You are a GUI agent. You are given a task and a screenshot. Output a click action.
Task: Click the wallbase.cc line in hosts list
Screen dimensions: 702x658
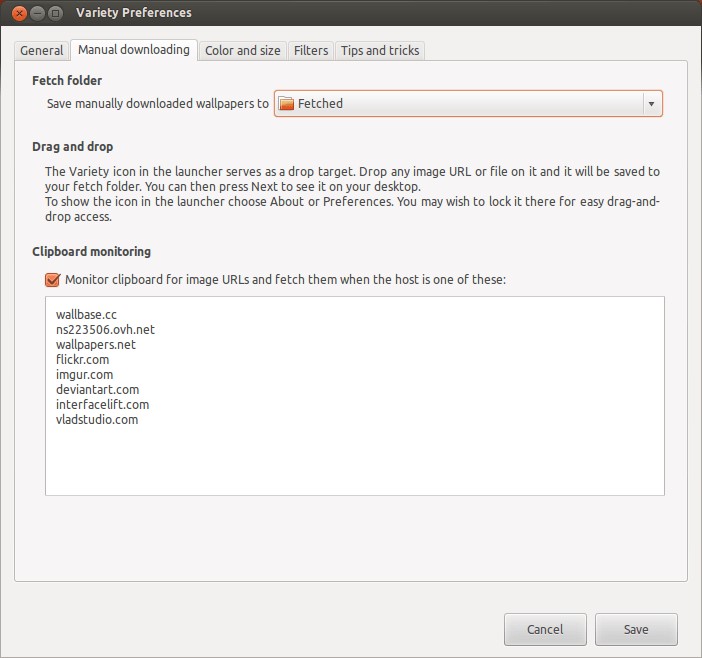87,315
